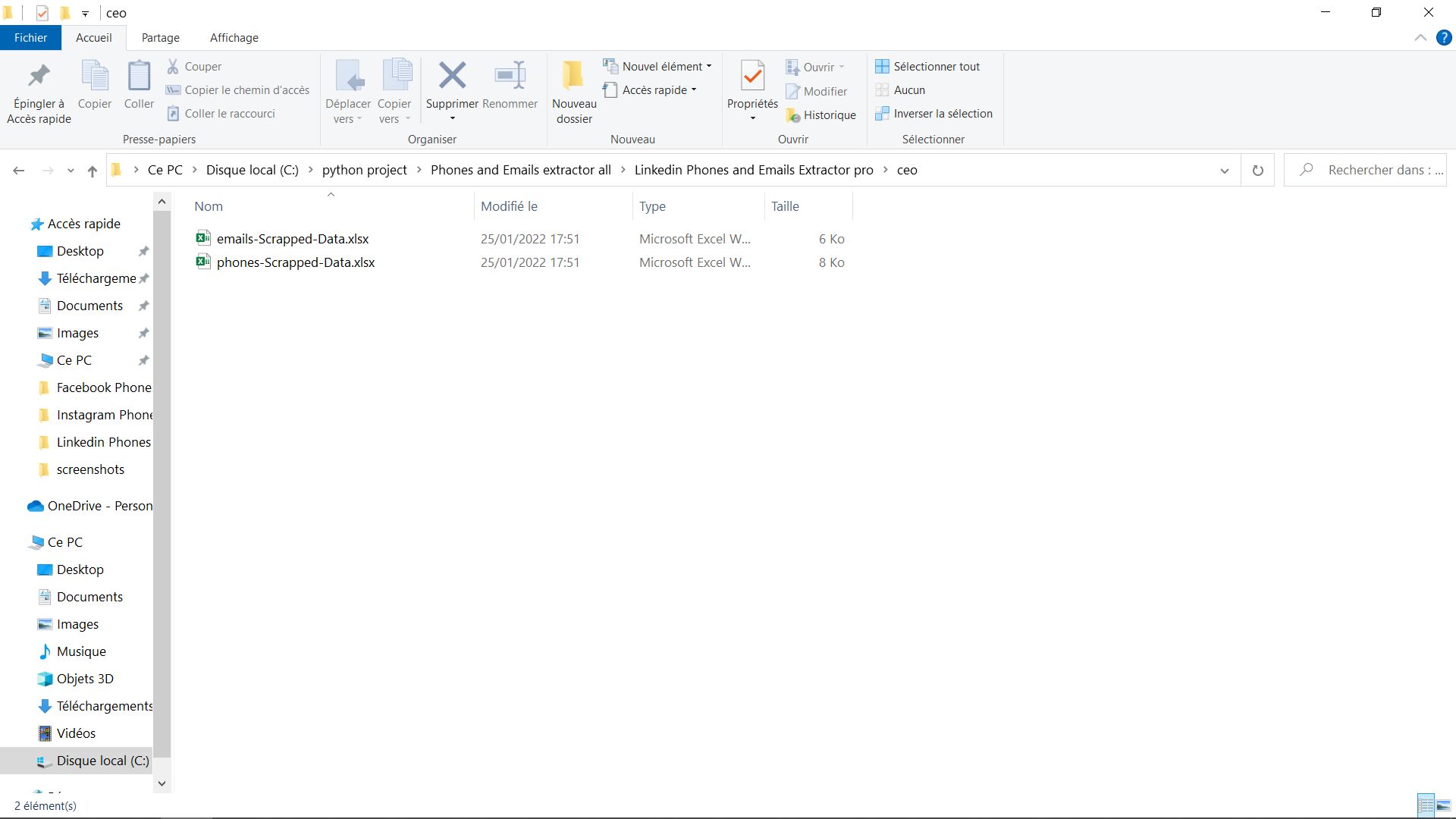Click Inverser la sélection
The height and width of the screenshot is (819, 1456).
click(934, 114)
